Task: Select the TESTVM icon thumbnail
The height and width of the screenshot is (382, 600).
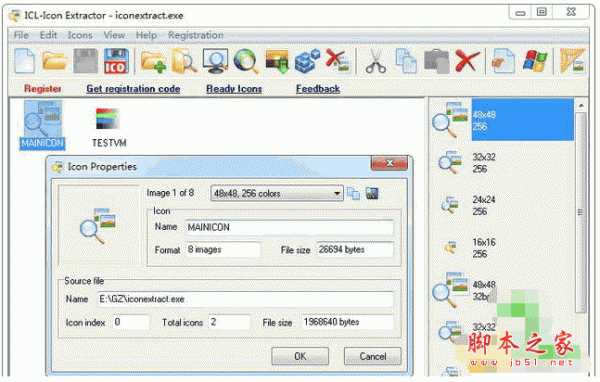Action: pos(109,127)
